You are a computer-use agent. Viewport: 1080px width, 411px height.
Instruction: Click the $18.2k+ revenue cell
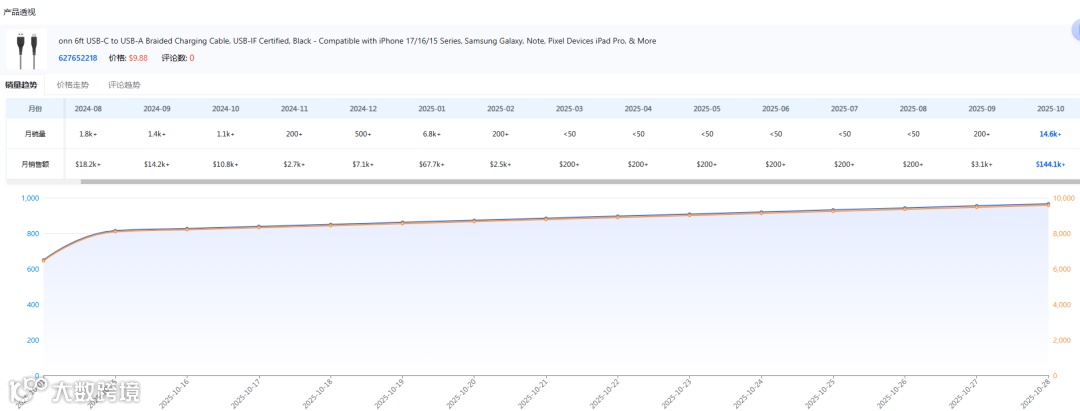pos(88,165)
